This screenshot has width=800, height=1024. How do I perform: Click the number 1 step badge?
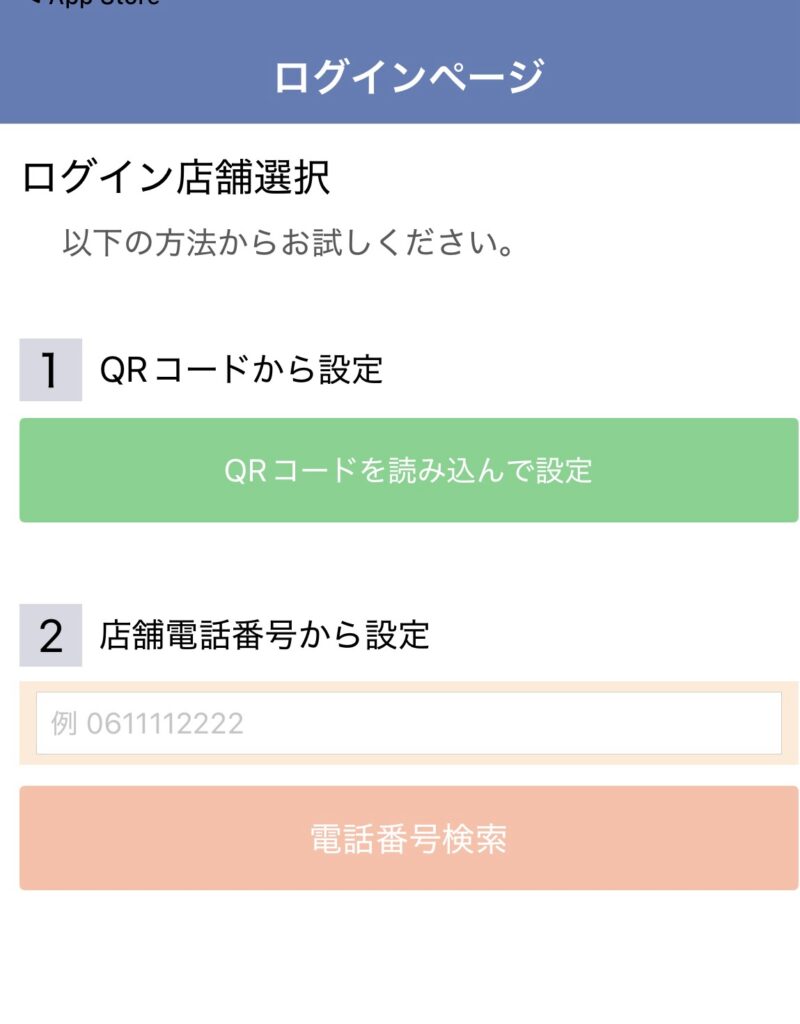pyautogui.click(x=50, y=370)
